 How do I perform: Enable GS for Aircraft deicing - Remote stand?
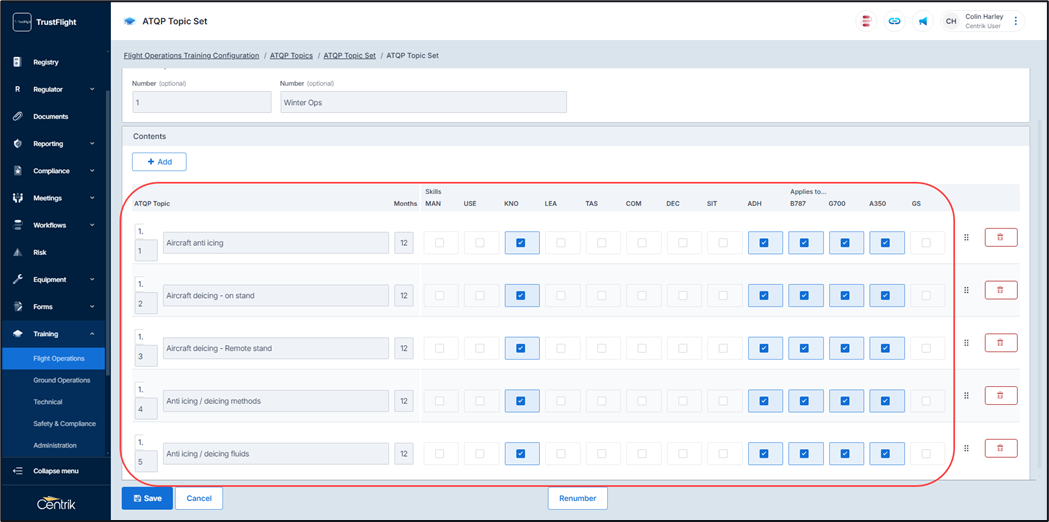[x=926, y=349]
